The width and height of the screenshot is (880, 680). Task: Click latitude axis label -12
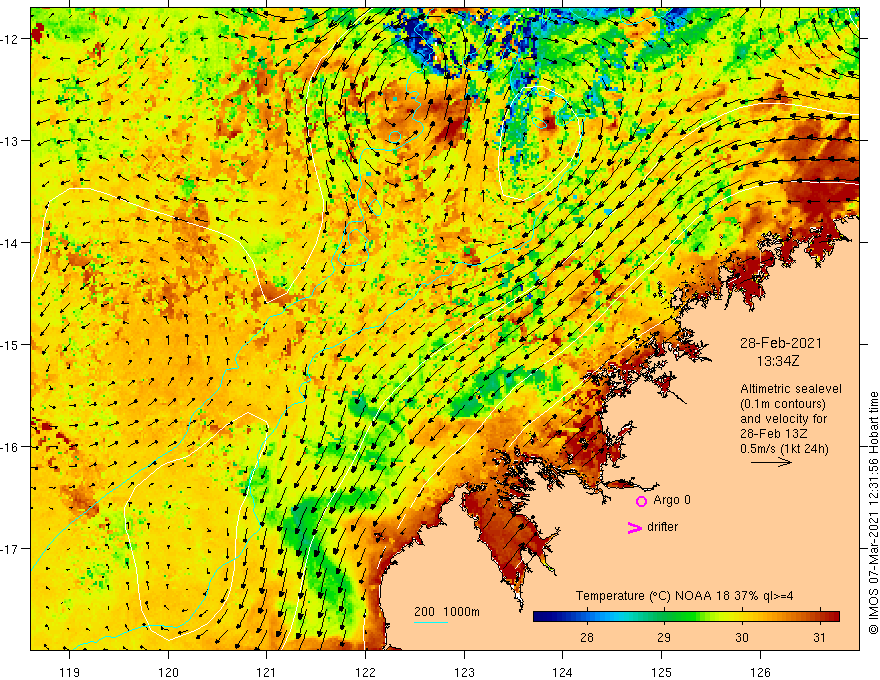(10, 39)
